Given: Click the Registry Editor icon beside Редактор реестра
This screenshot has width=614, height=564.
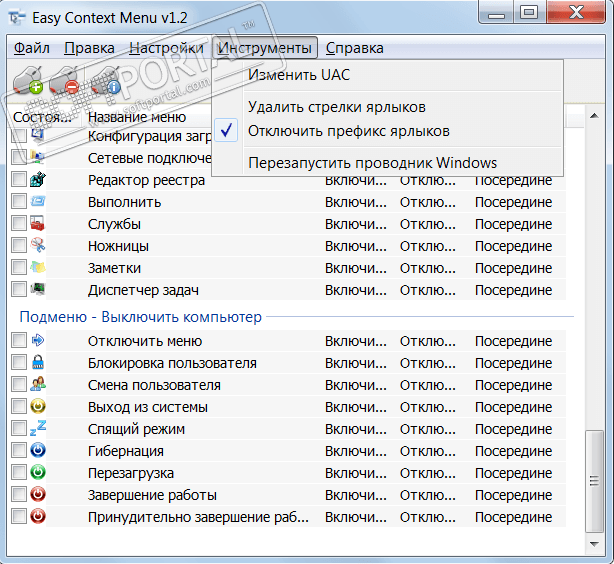Looking at the screenshot, I should click(x=38, y=179).
